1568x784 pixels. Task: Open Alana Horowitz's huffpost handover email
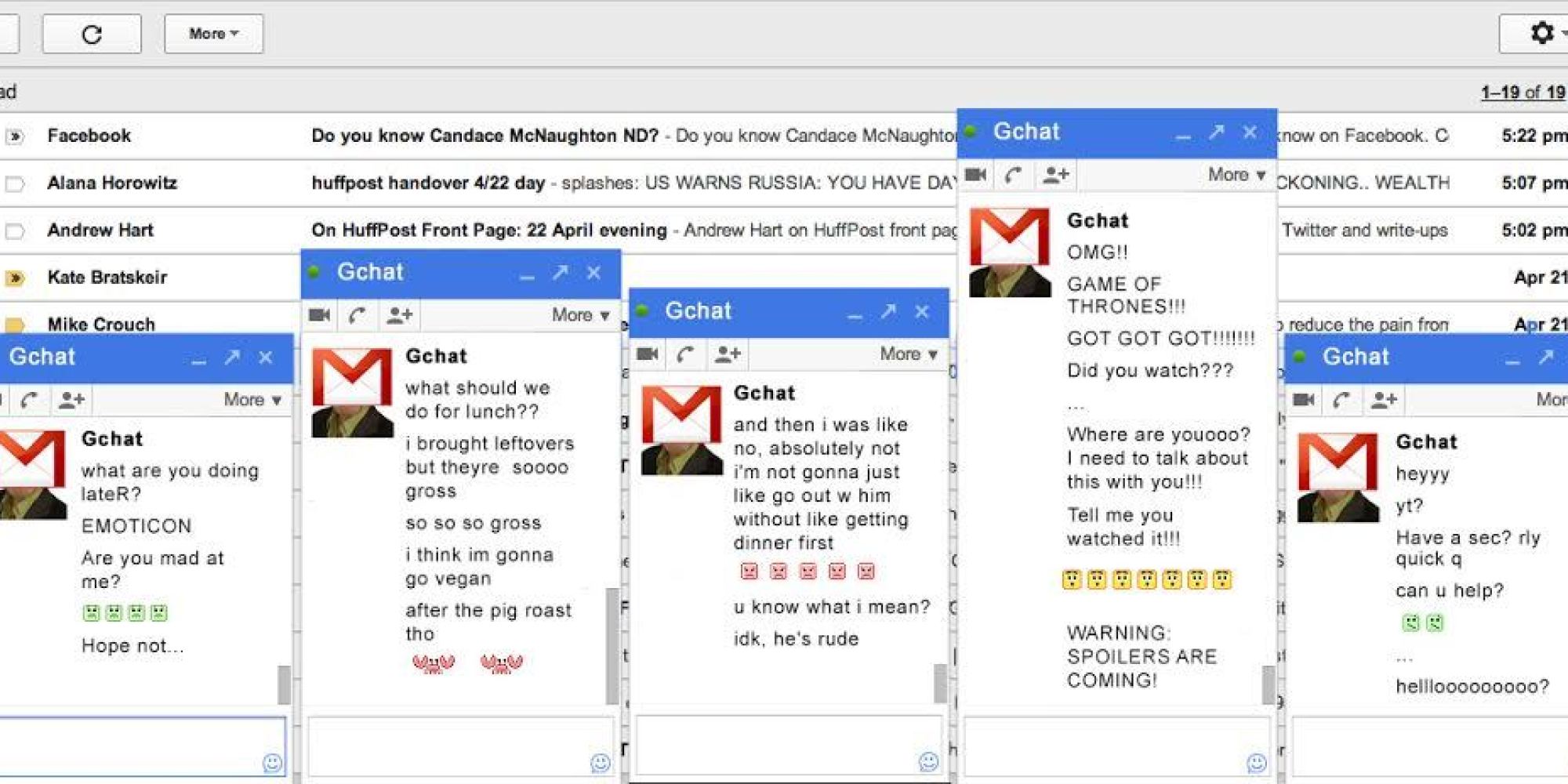pos(428,183)
